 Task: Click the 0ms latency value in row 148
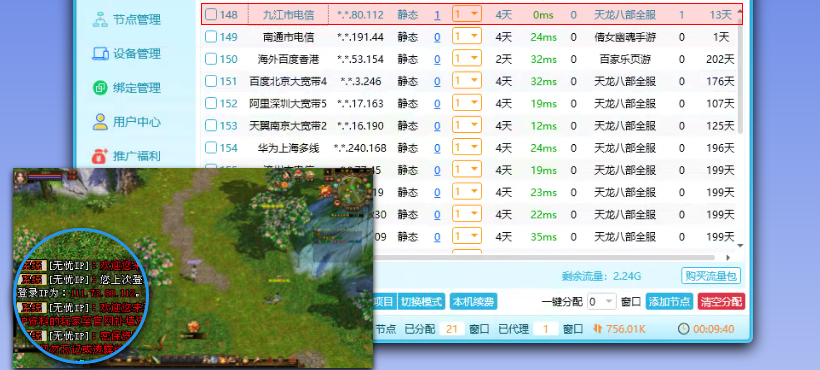coord(543,15)
